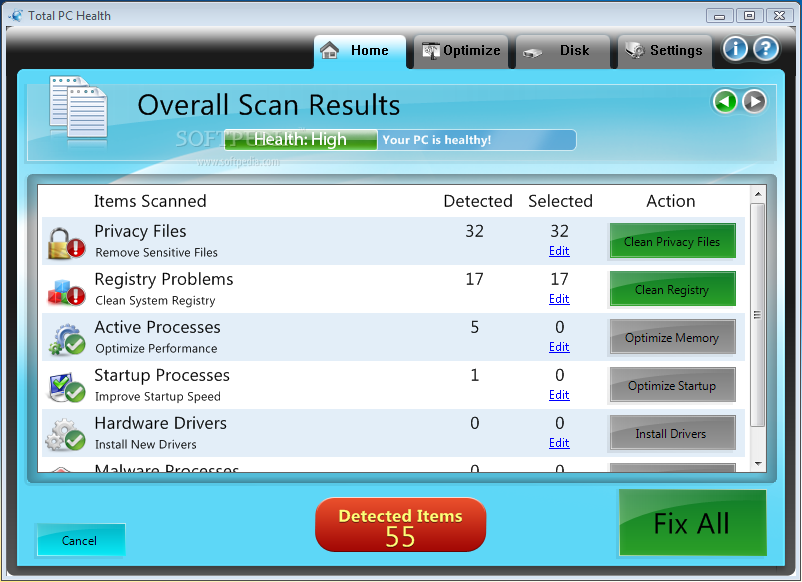Click the Total PC Health title icon
The height and width of the screenshot is (582, 802).
click(x=16, y=16)
